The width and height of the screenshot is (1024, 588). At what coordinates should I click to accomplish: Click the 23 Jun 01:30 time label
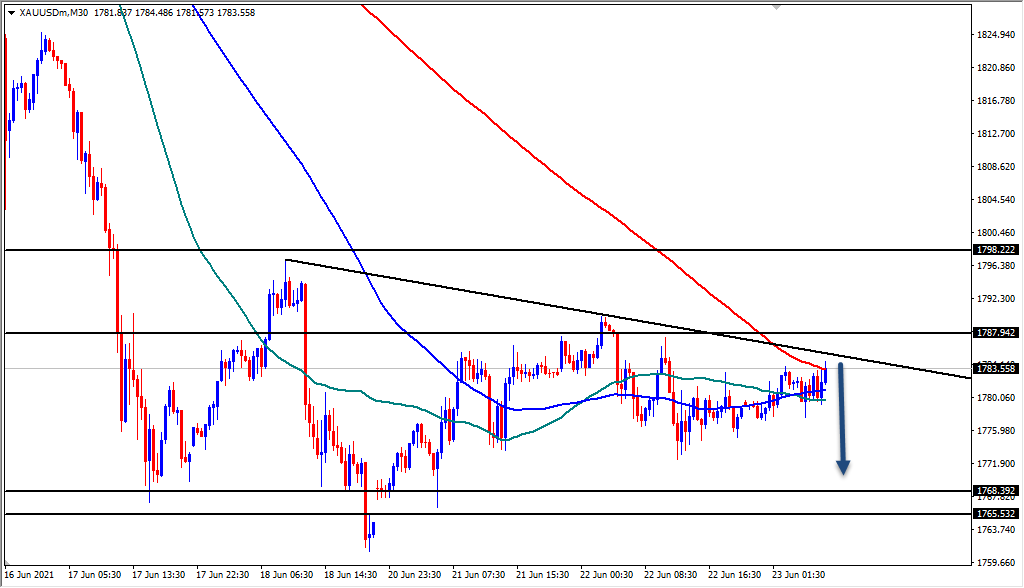coord(798,575)
